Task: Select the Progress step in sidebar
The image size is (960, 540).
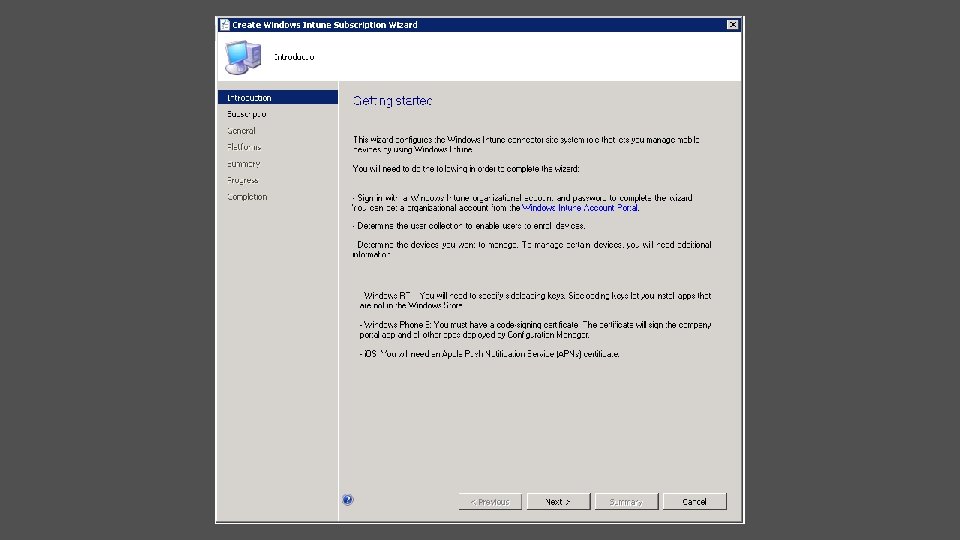Action: [242, 180]
